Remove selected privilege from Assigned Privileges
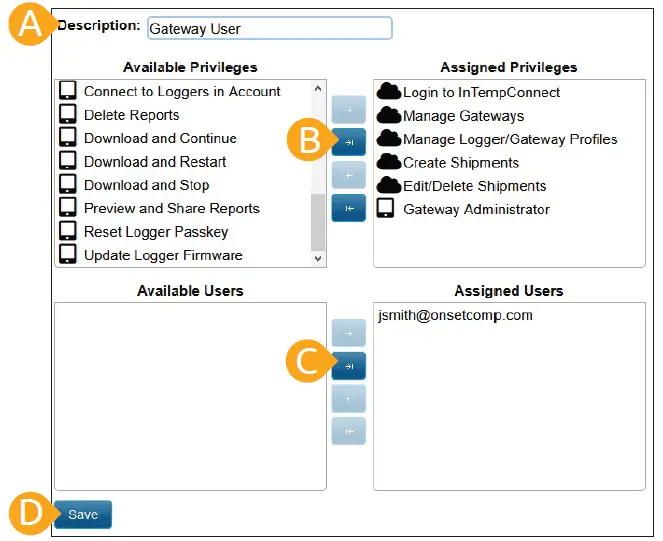The image size is (663, 541). tap(348, 175)
